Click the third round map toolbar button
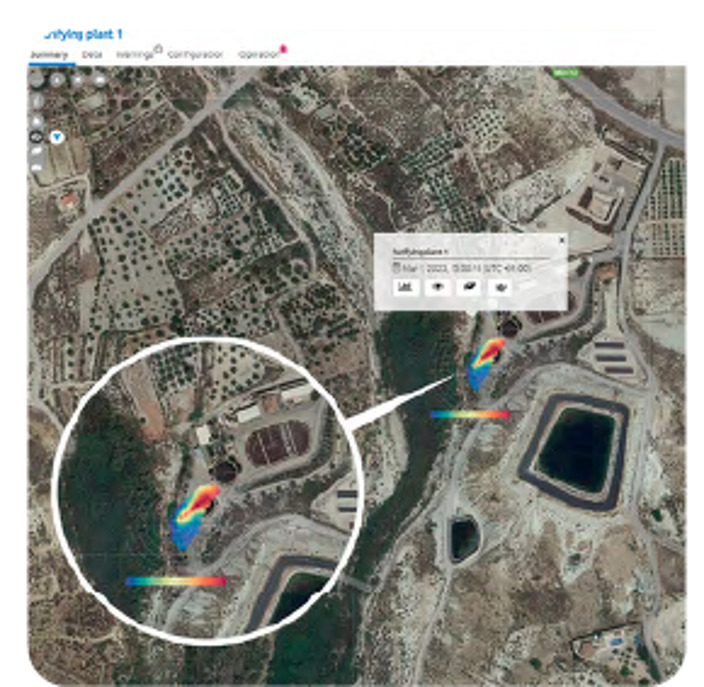704x687 pixels. [x=78, y=80]
